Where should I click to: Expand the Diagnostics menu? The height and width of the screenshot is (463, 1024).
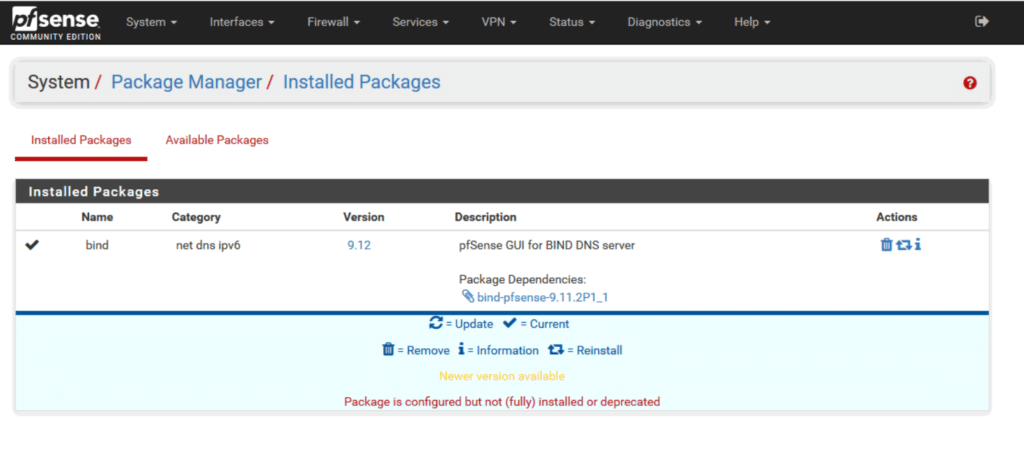pyautogui.click(x=665, y=22)
